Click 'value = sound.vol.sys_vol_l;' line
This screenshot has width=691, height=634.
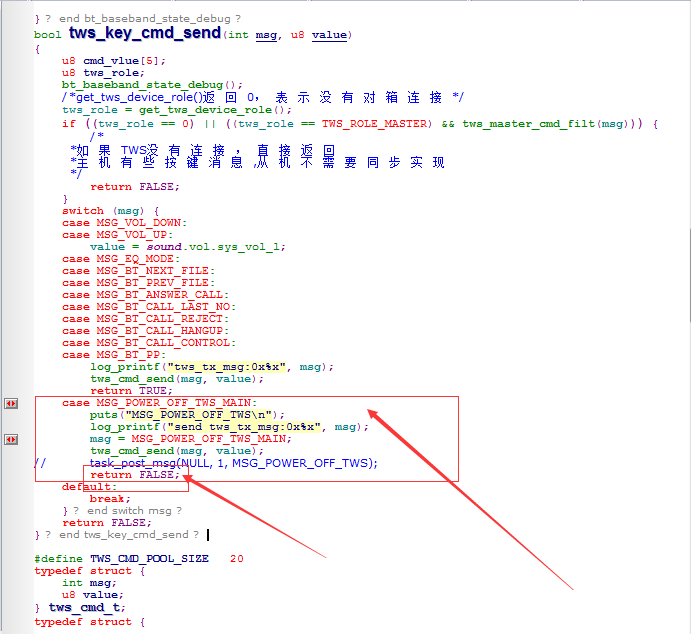tap(188, 247)
